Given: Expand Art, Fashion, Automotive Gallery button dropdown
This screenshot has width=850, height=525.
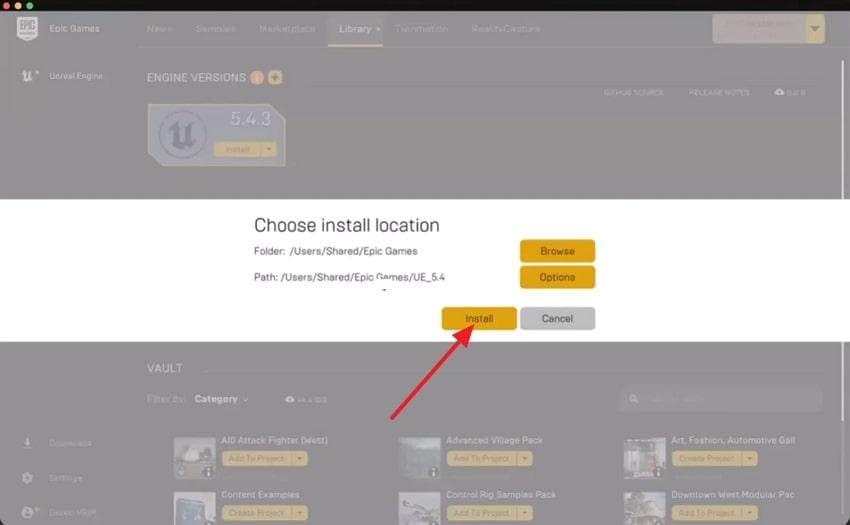Looking at the screenshot, I should click(750, 459).
